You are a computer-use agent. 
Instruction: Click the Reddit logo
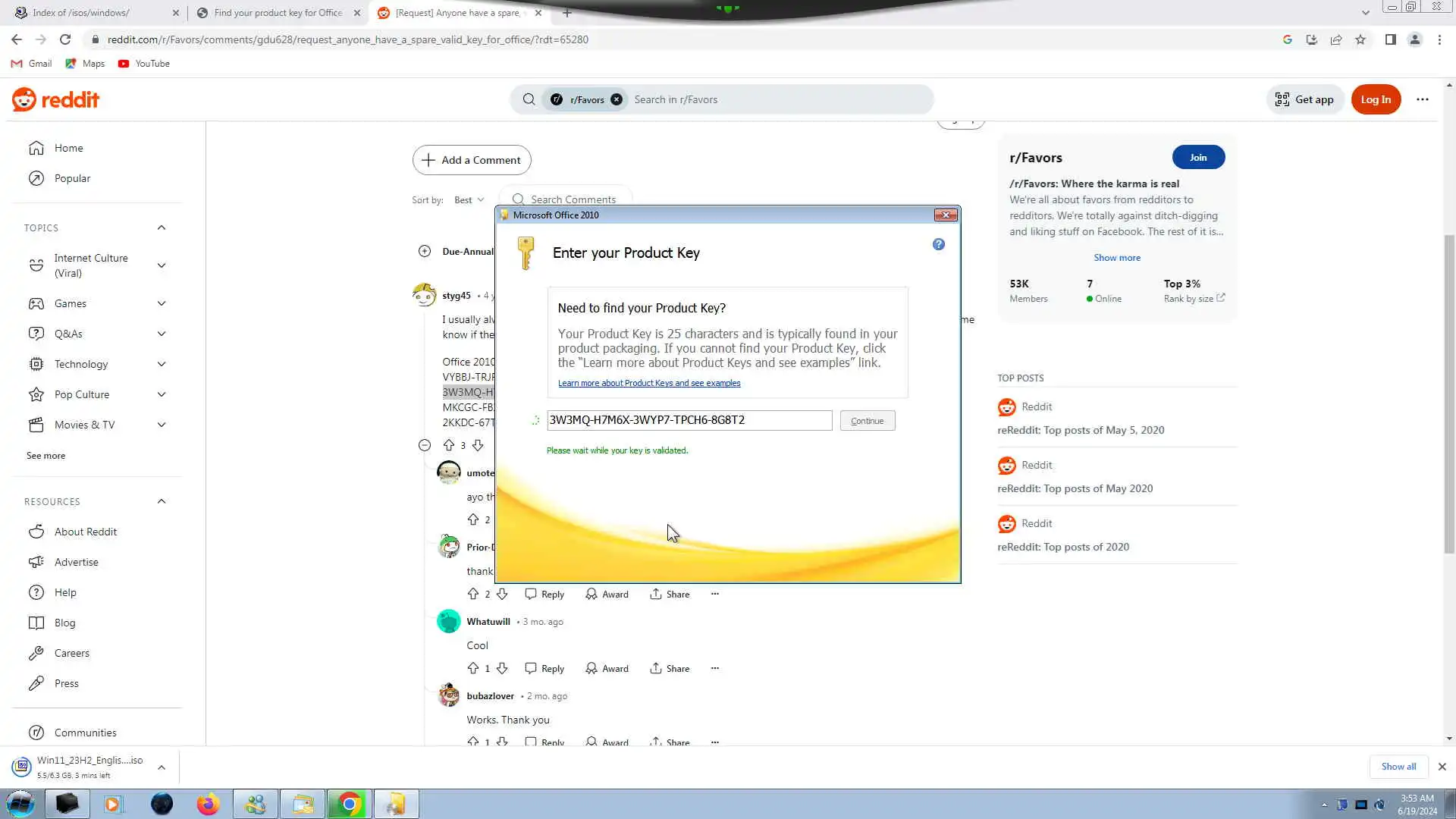pyautogui.click(x=55, y=99)
